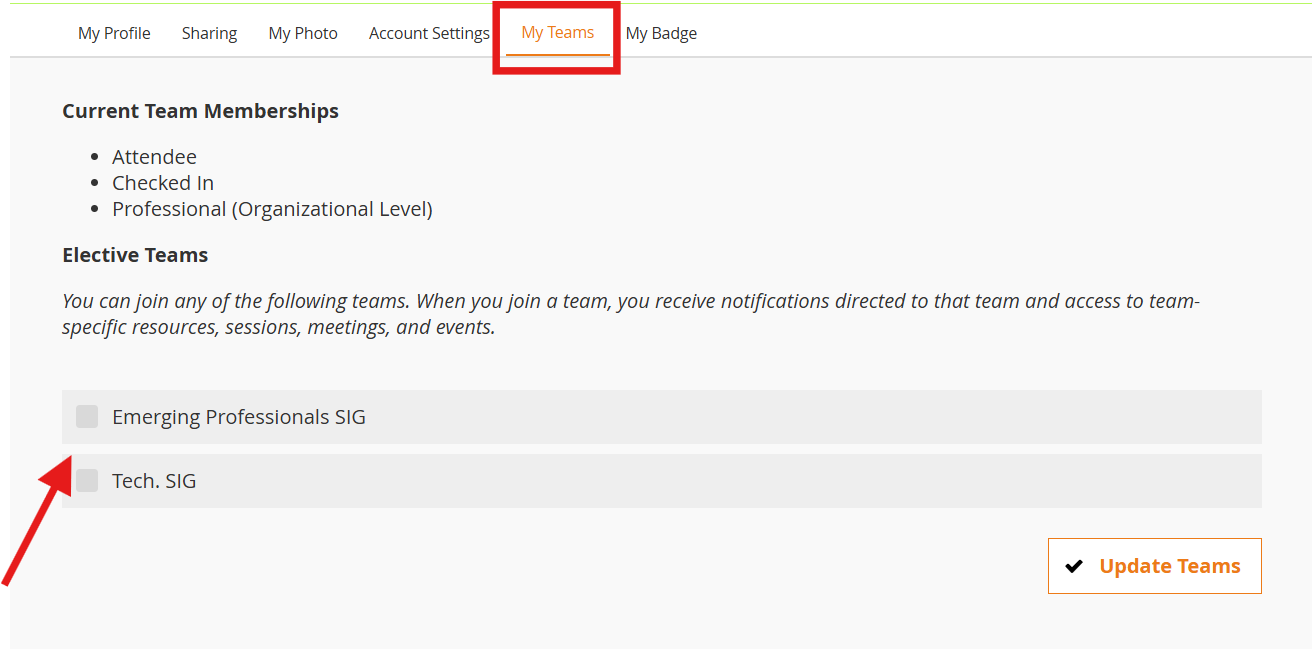This screenshot has width=1312, height=649.
Task: Select the My Teams tab
Action: (x=557, y=33)
